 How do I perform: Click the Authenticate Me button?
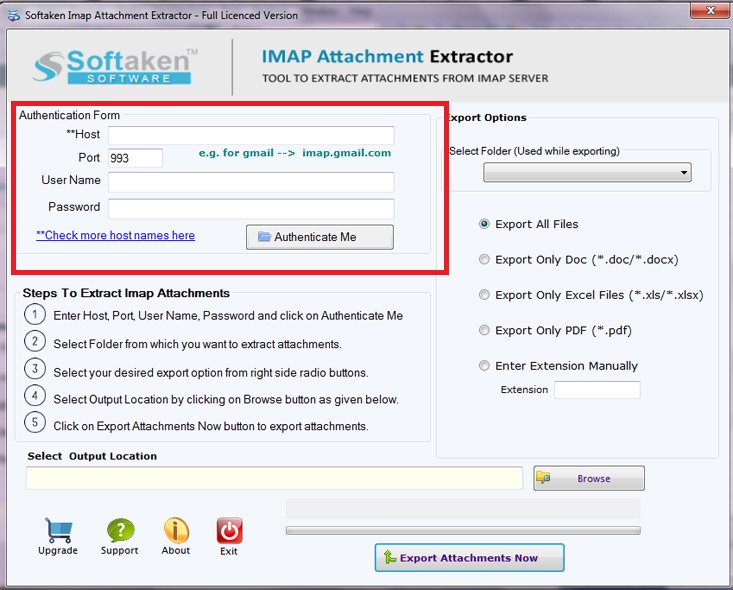320,237
